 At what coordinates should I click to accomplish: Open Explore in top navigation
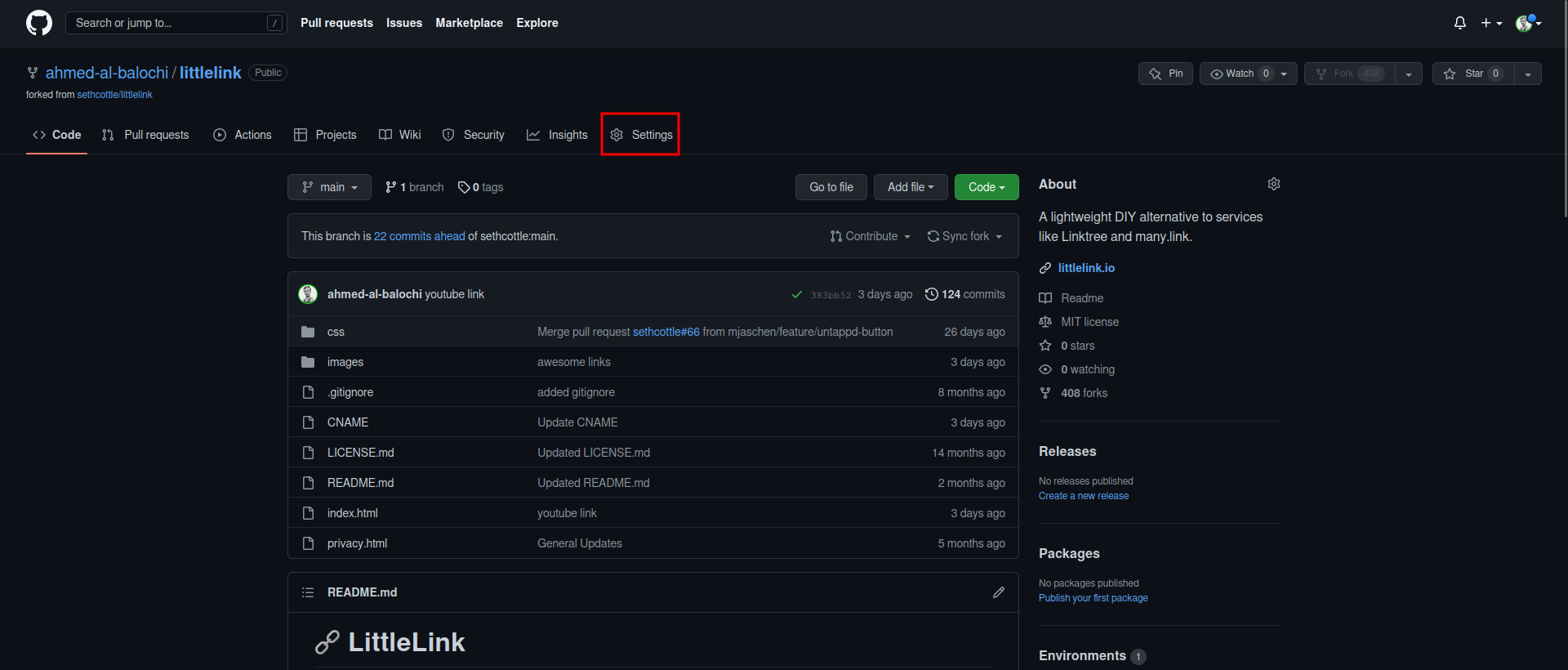(537, 23)
